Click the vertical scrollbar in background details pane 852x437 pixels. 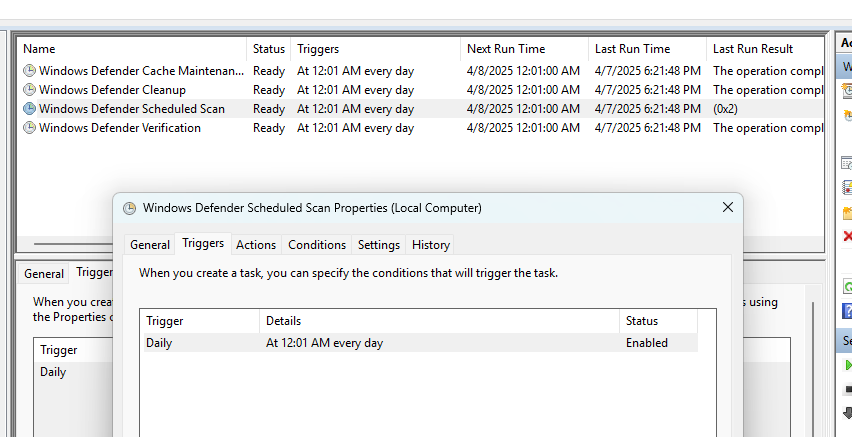[x=813, y=370]
